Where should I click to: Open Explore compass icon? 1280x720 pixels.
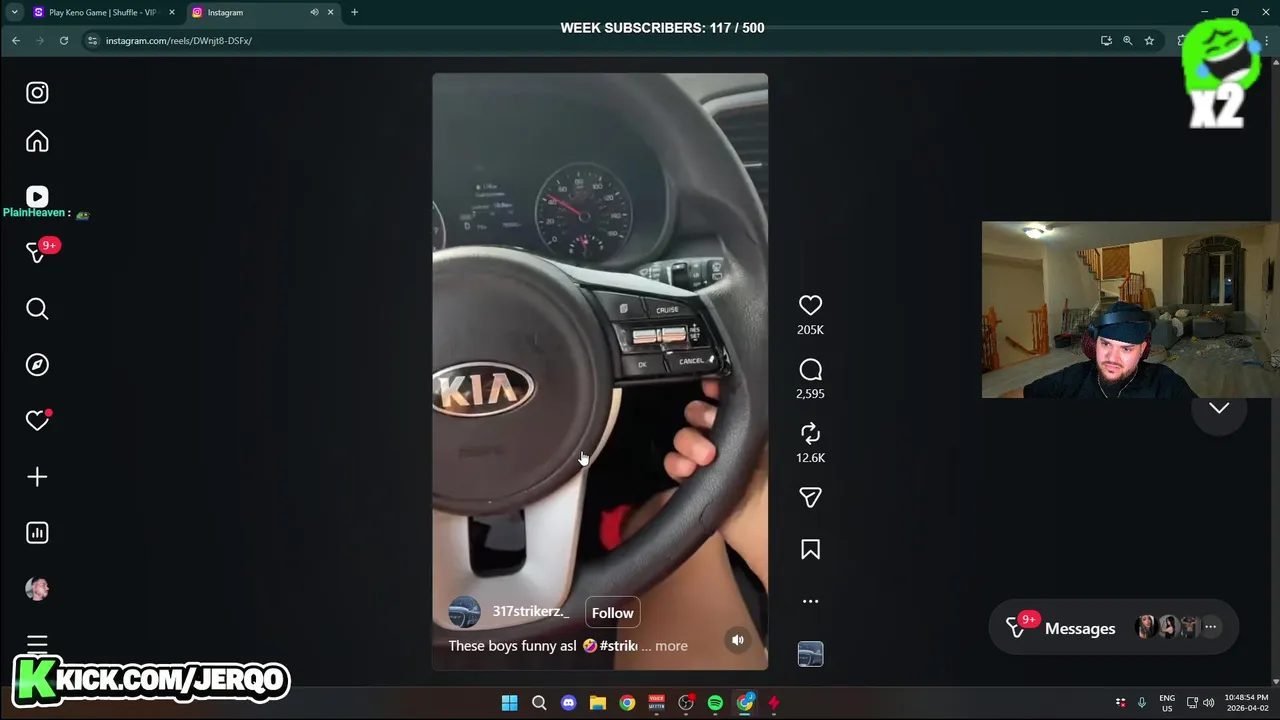37,365
